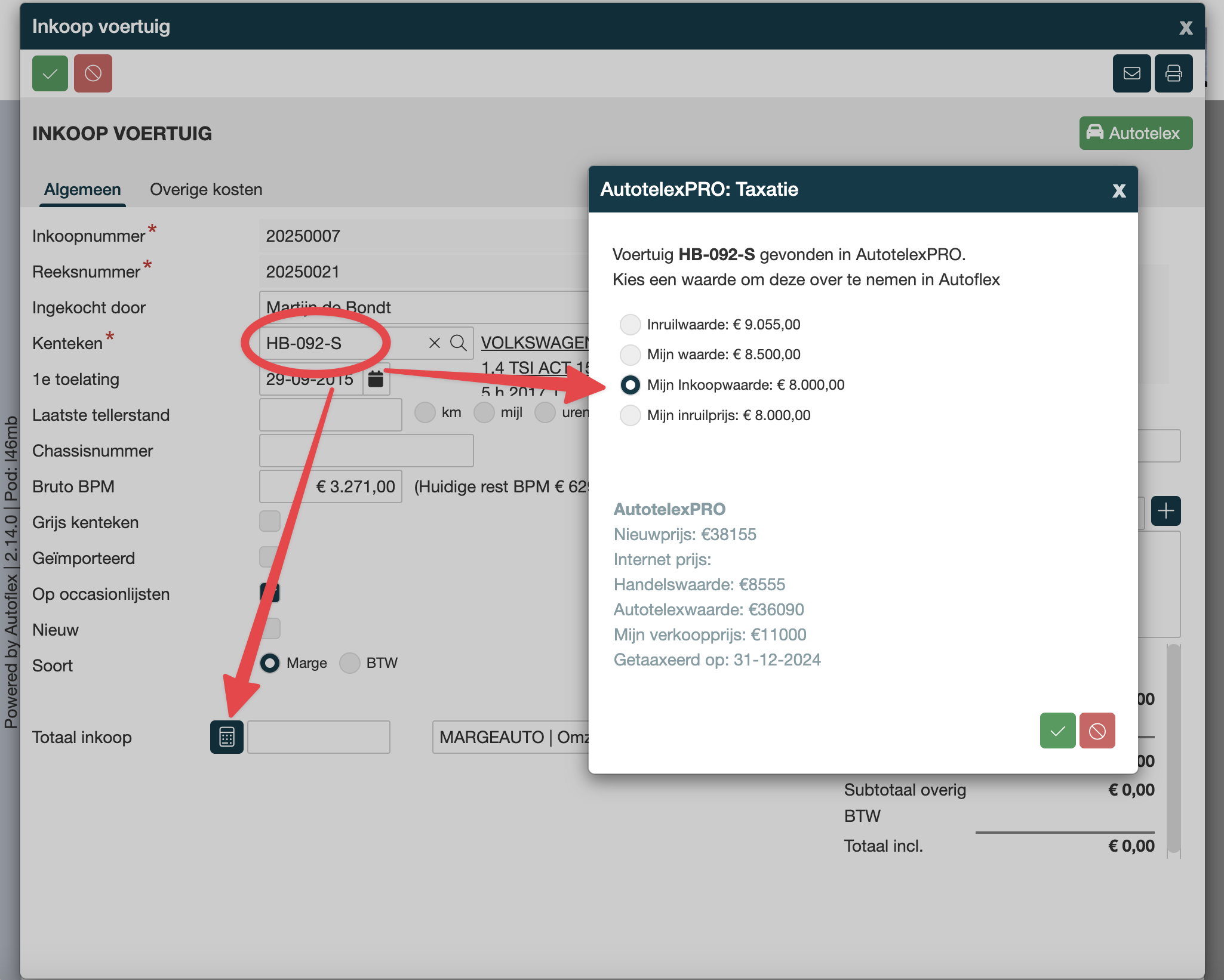Click the red cancel icon in top toolbar
This screenshot has height=980, width=1224.
click(93, 73)
